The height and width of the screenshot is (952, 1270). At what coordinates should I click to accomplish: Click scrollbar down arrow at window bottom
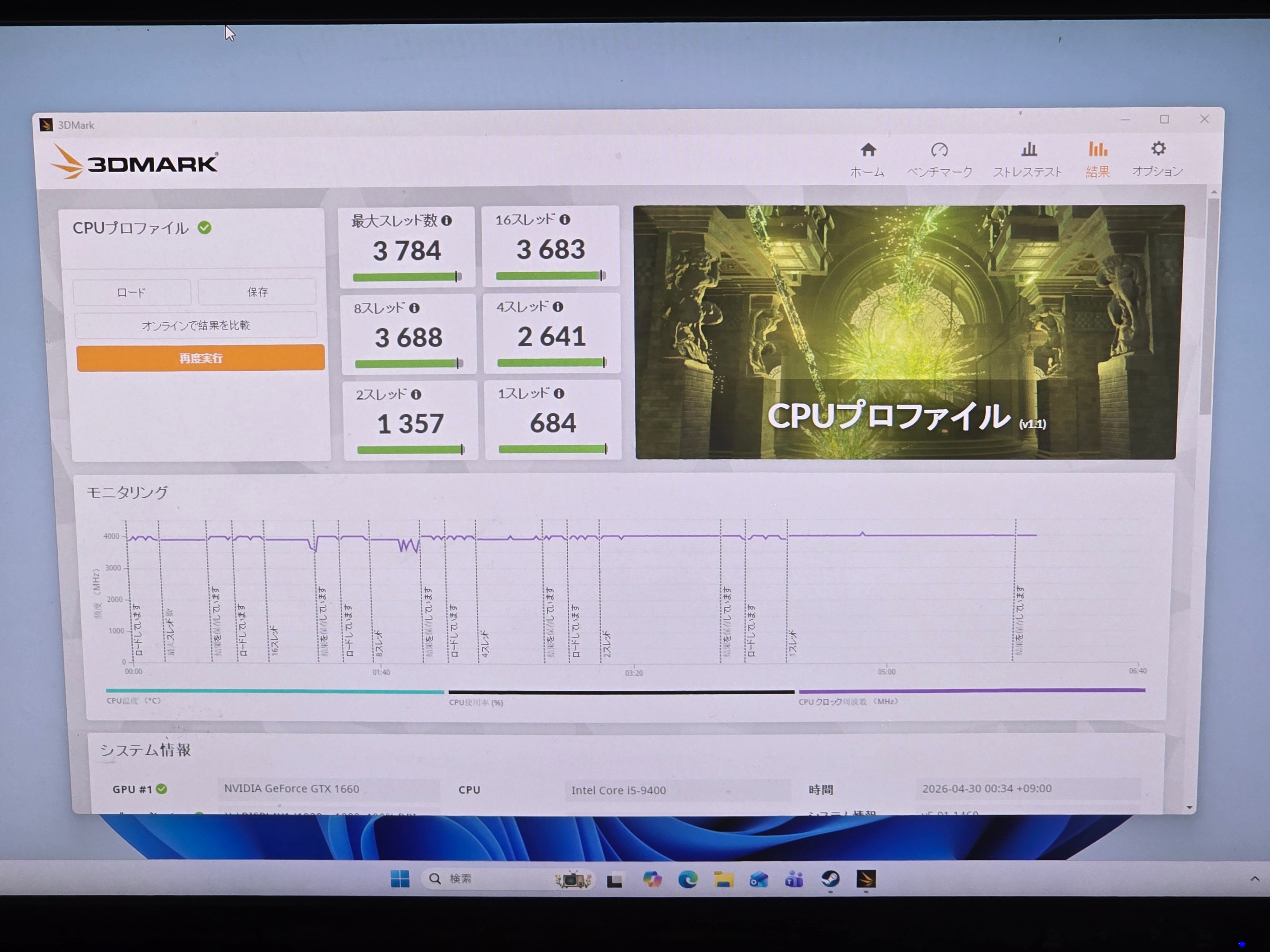point(1189,807)
